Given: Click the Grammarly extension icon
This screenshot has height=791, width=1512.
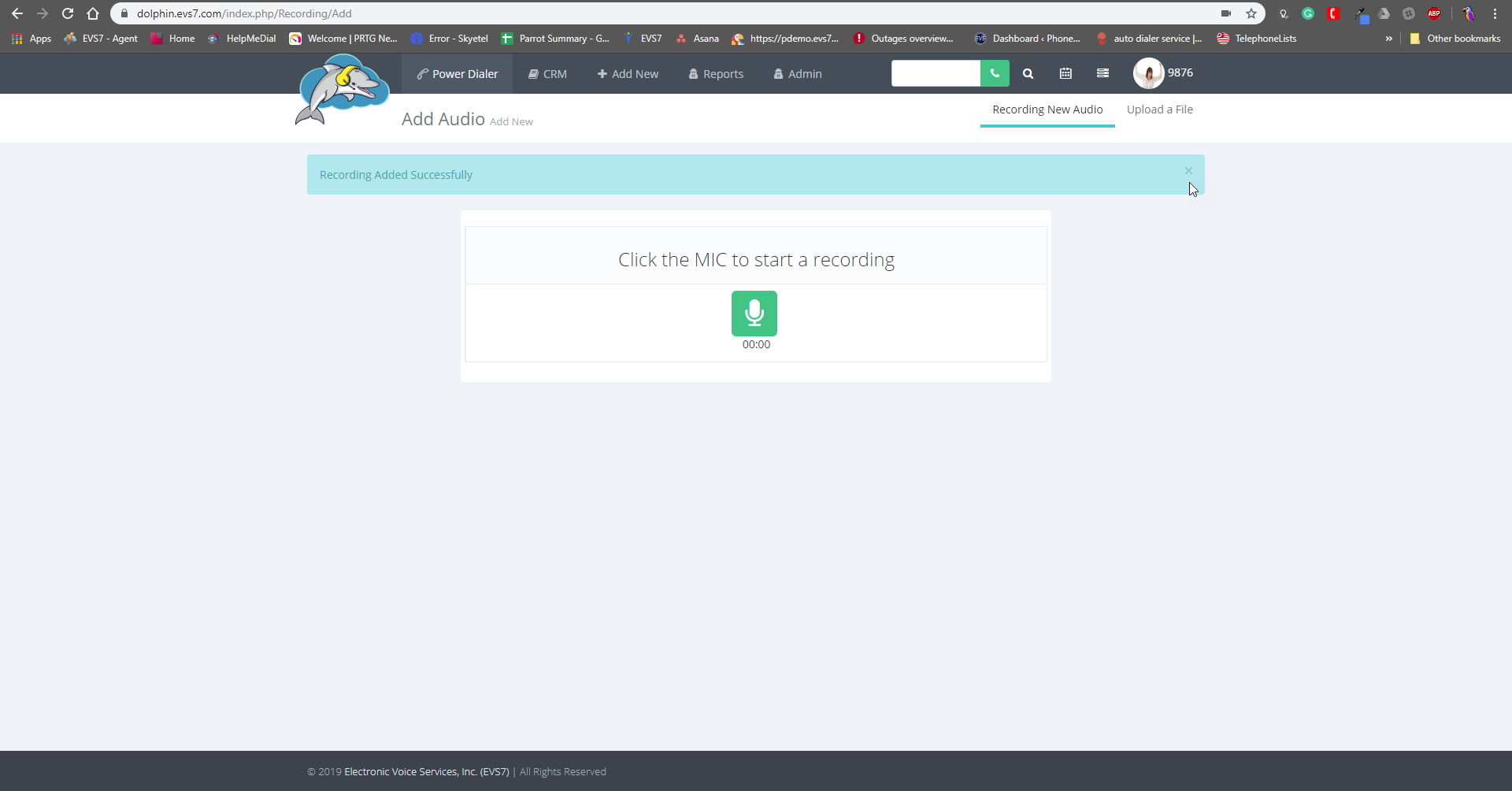Looking at the screenshot, I should tap(1308, 13).
